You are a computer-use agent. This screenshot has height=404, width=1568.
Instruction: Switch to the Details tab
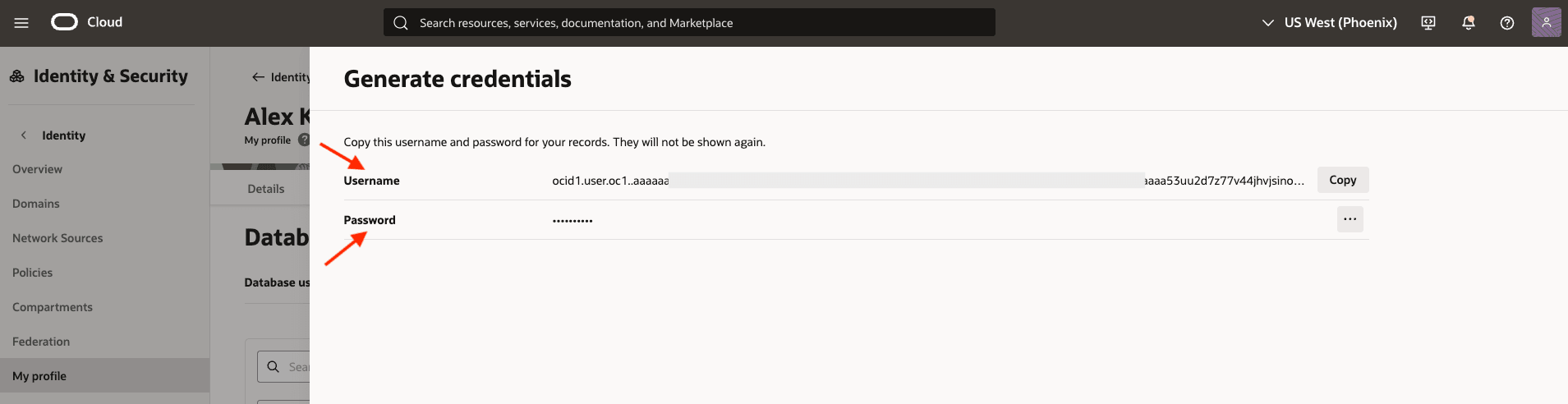click(x=266, y=189)
